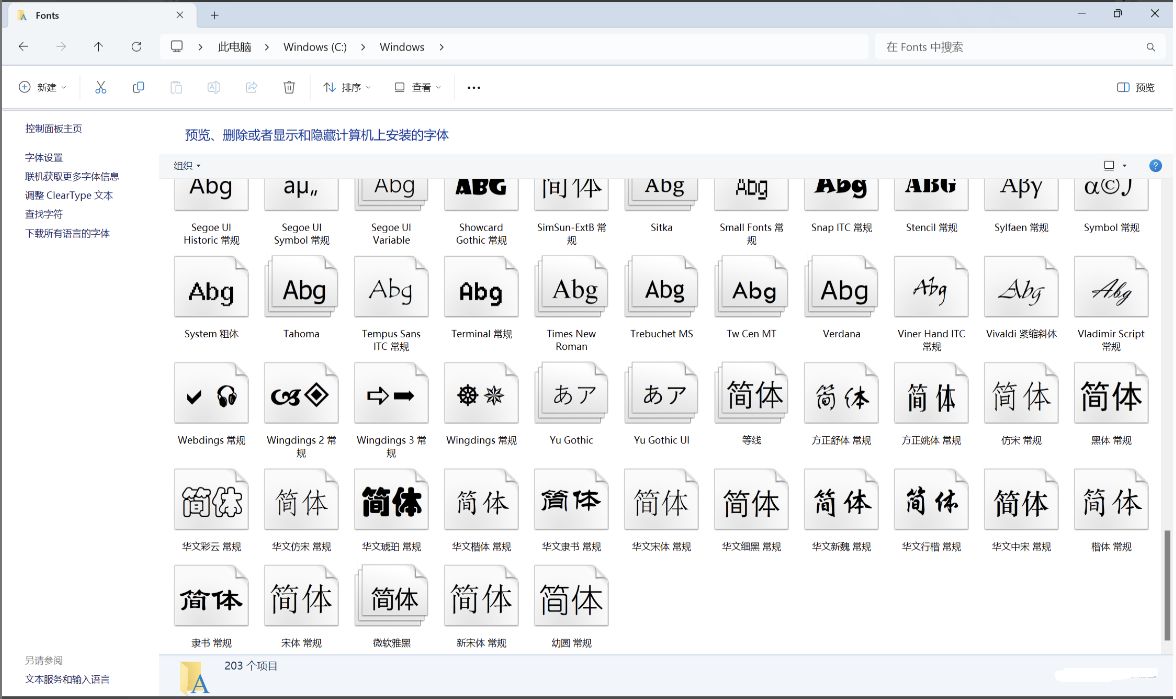
Task: Select the Trebuchet MS font icon
Action: coord(662,286)
